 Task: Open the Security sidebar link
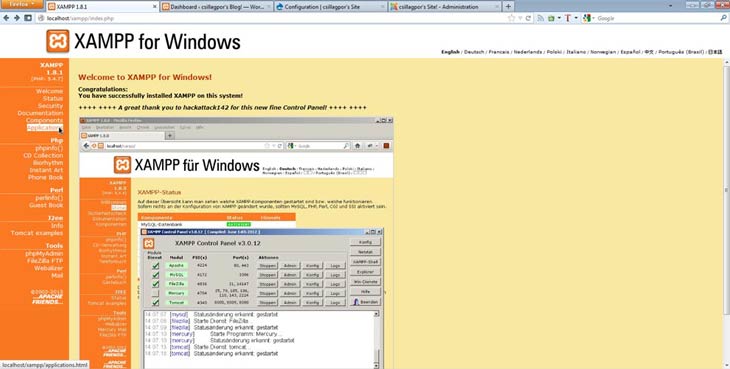[x=50, y=106]
